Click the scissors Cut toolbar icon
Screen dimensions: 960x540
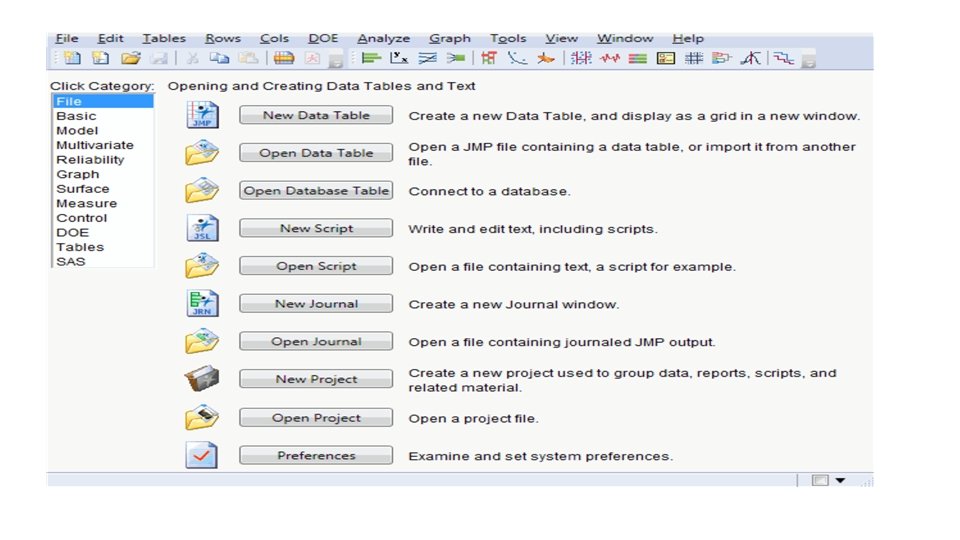[192, 58]
